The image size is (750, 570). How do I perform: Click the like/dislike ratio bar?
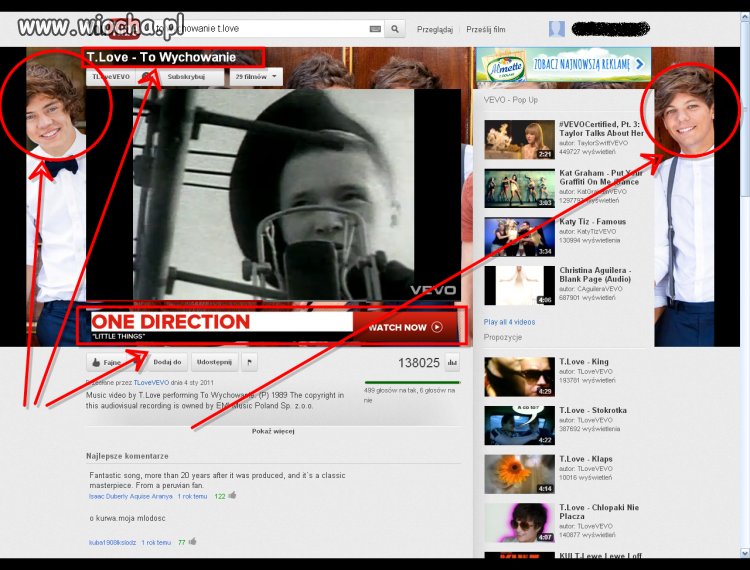pos(412,383)
